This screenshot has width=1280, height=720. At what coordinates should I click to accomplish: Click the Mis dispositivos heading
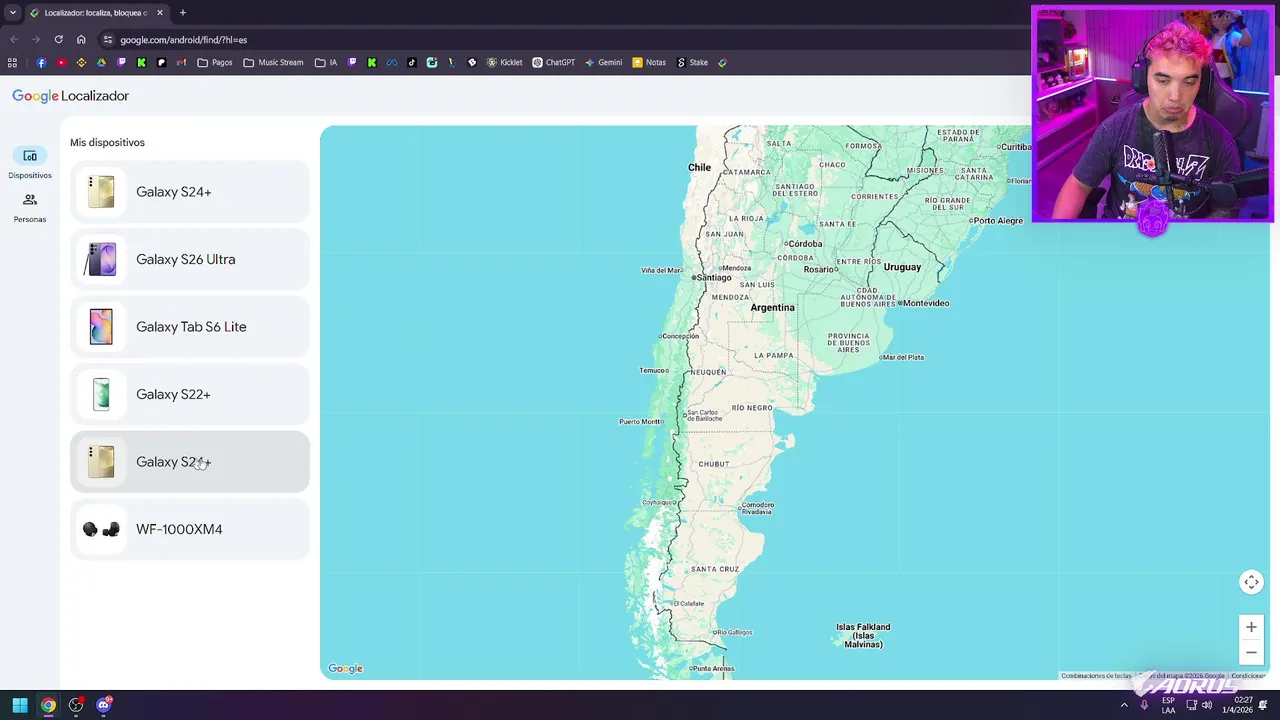pos(107,143)
